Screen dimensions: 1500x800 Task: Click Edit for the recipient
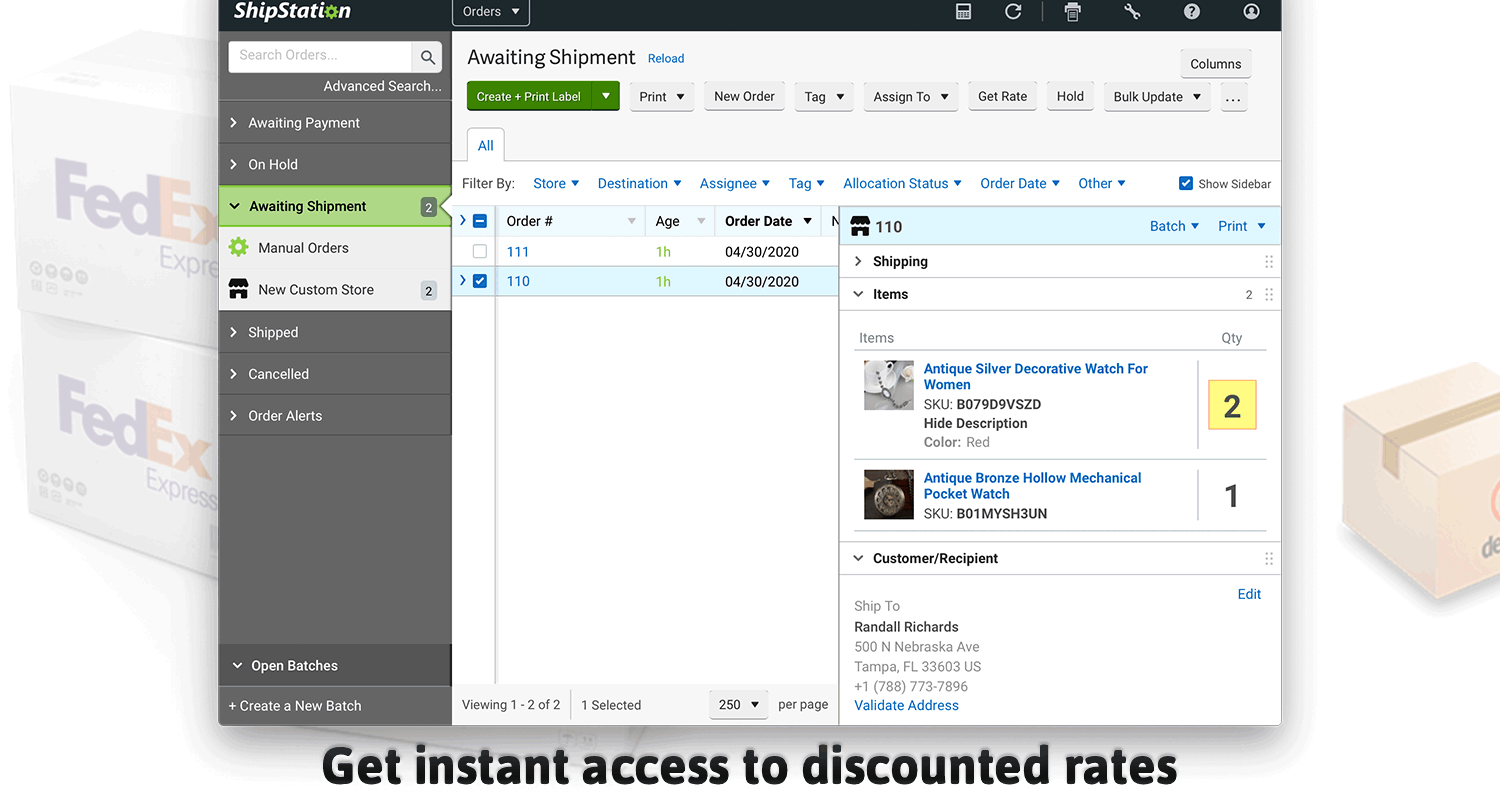(1249, 594)
